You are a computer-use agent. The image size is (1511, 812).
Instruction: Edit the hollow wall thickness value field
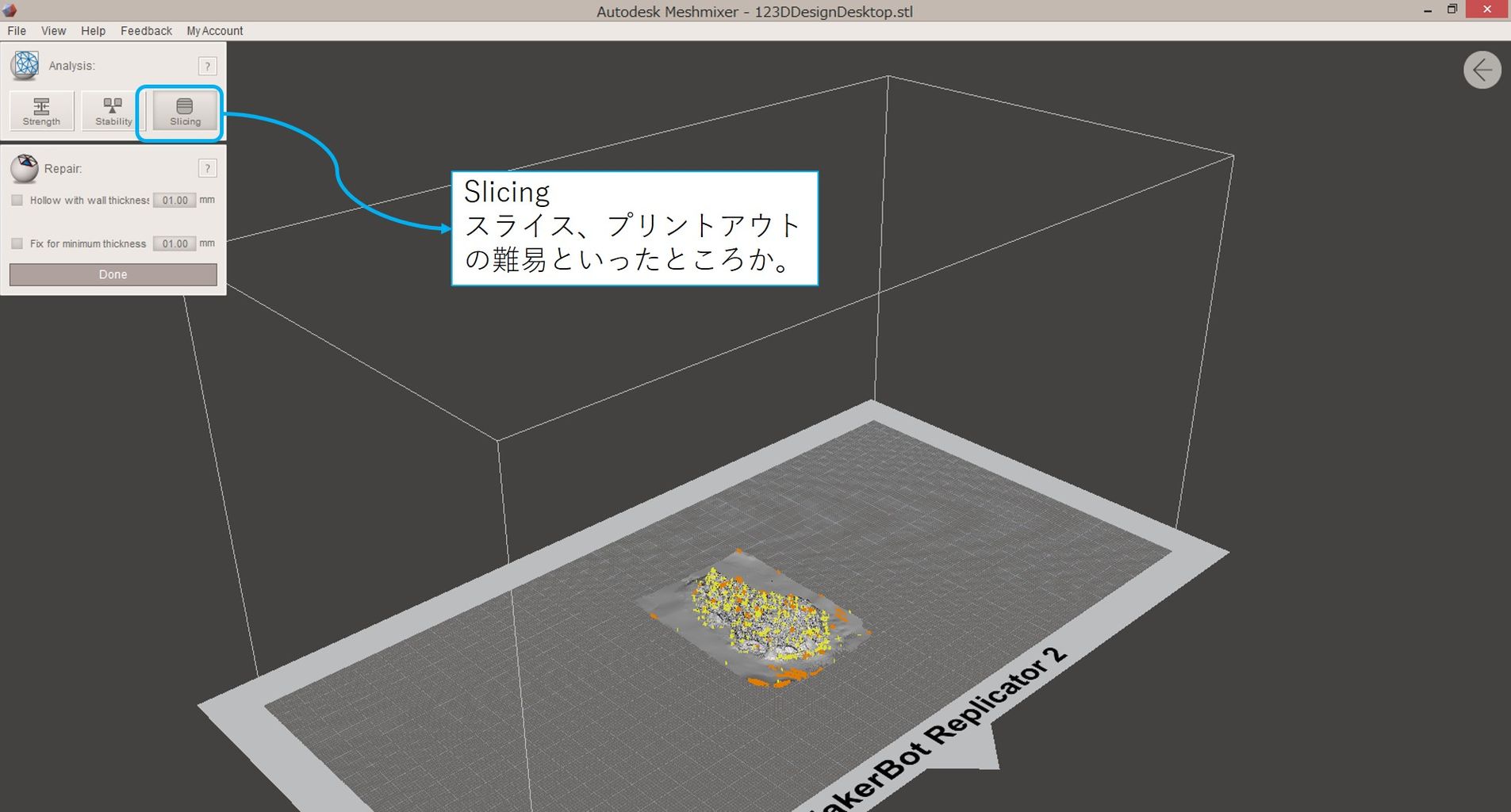174,201
